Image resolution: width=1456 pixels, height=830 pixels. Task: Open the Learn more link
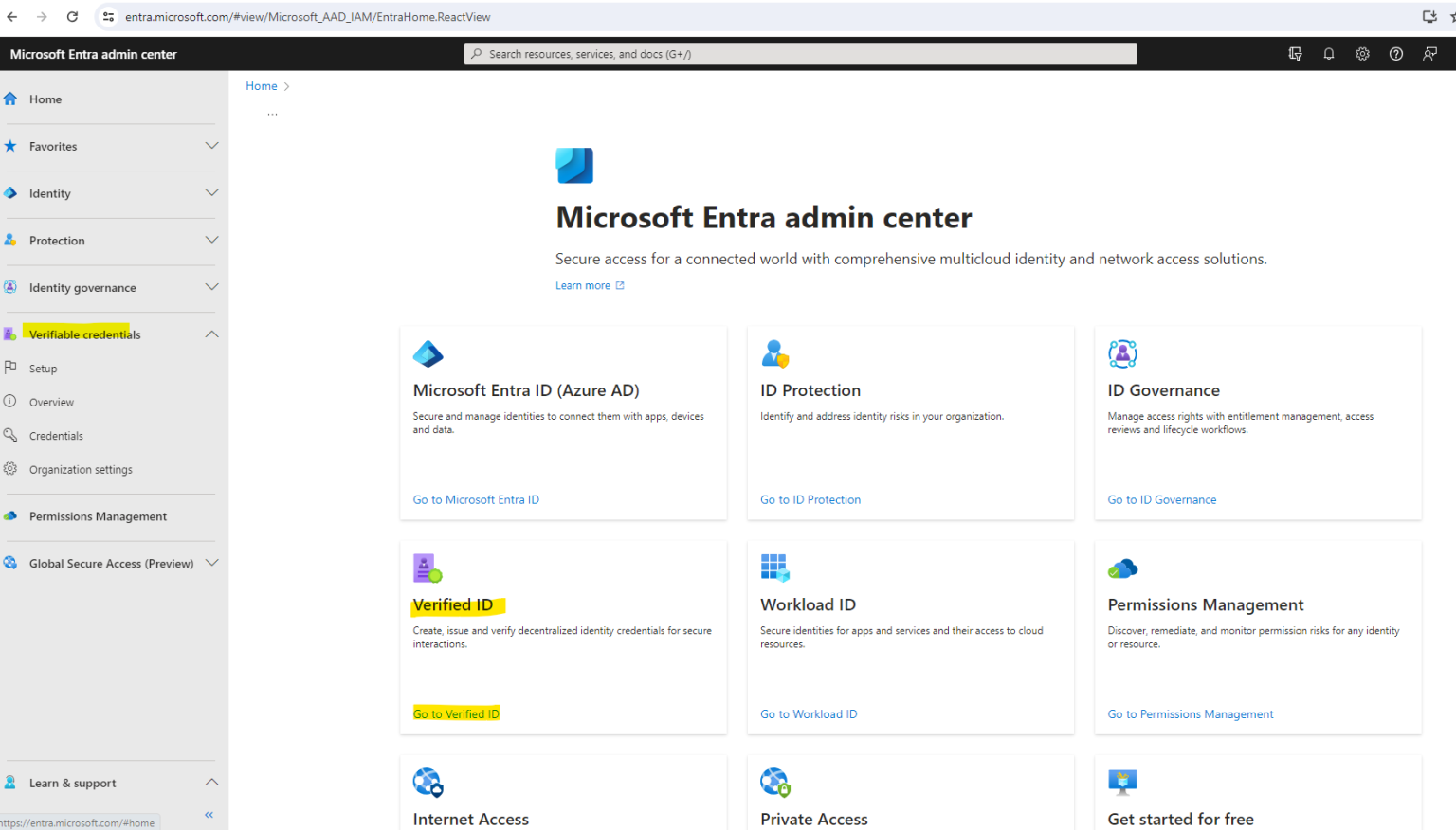point(590,286)
